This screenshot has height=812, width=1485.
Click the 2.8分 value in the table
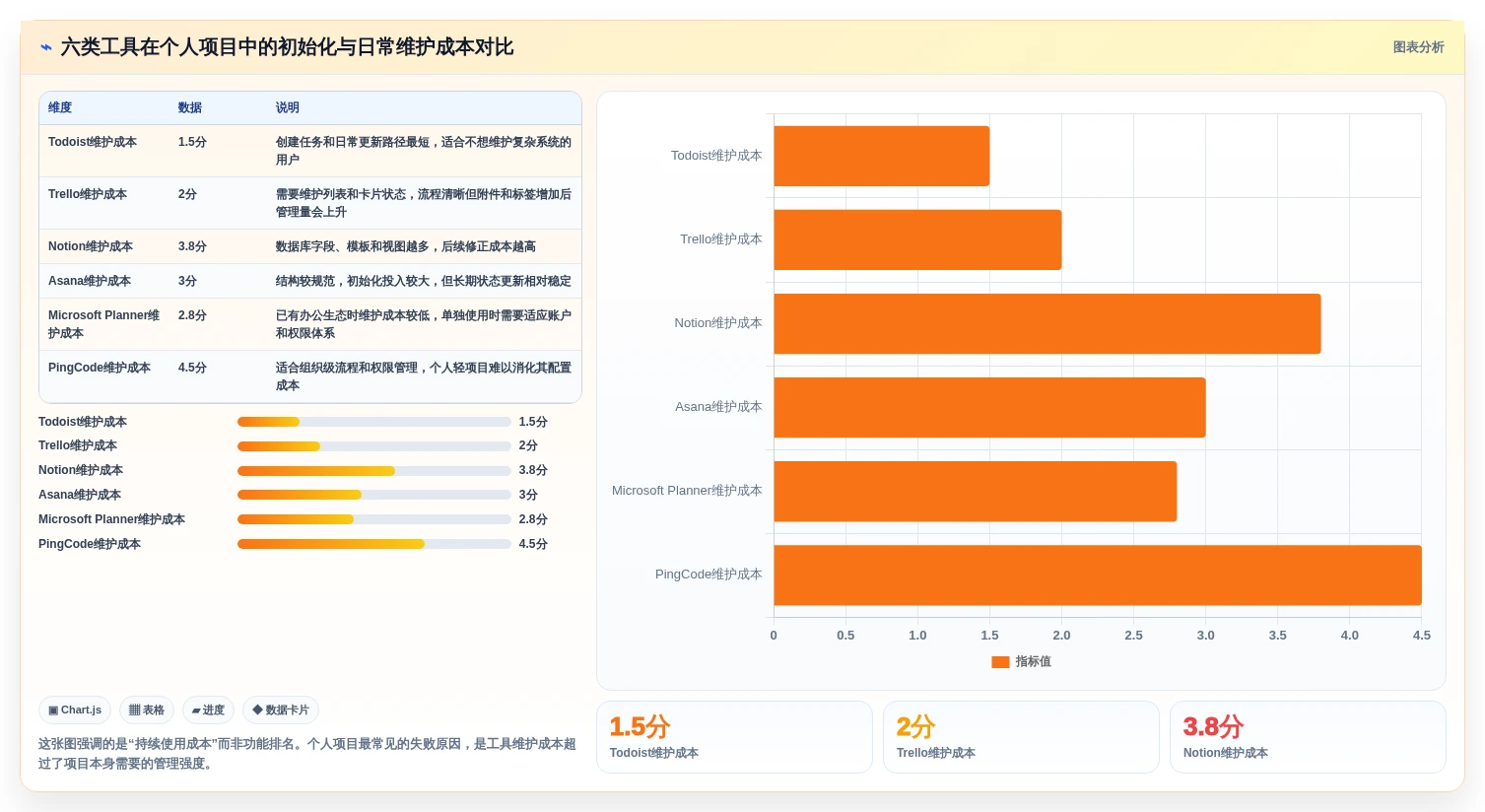[192, 315]
